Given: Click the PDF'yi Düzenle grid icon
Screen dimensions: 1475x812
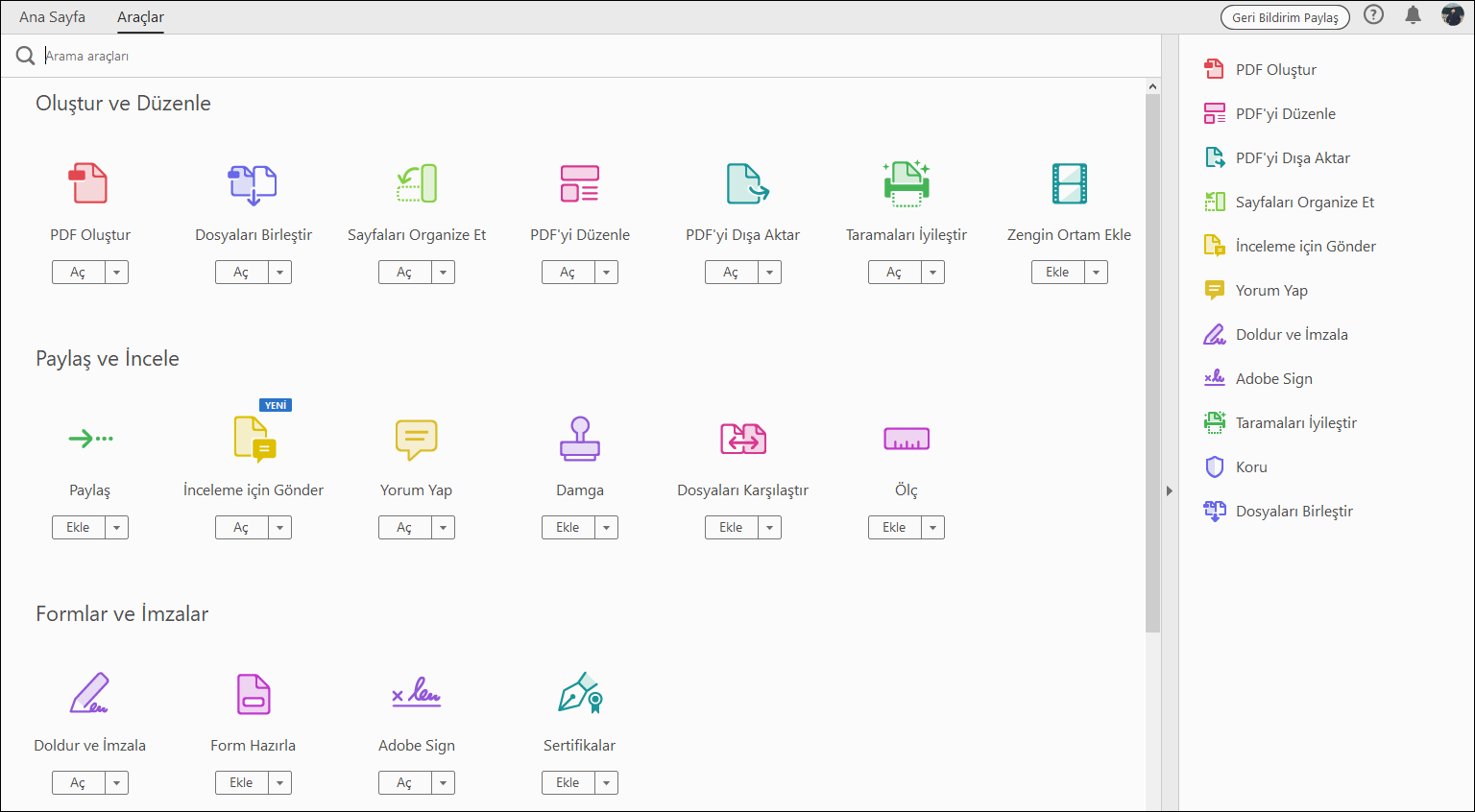Looking at the screenshot, I should (x=580, y=183).
